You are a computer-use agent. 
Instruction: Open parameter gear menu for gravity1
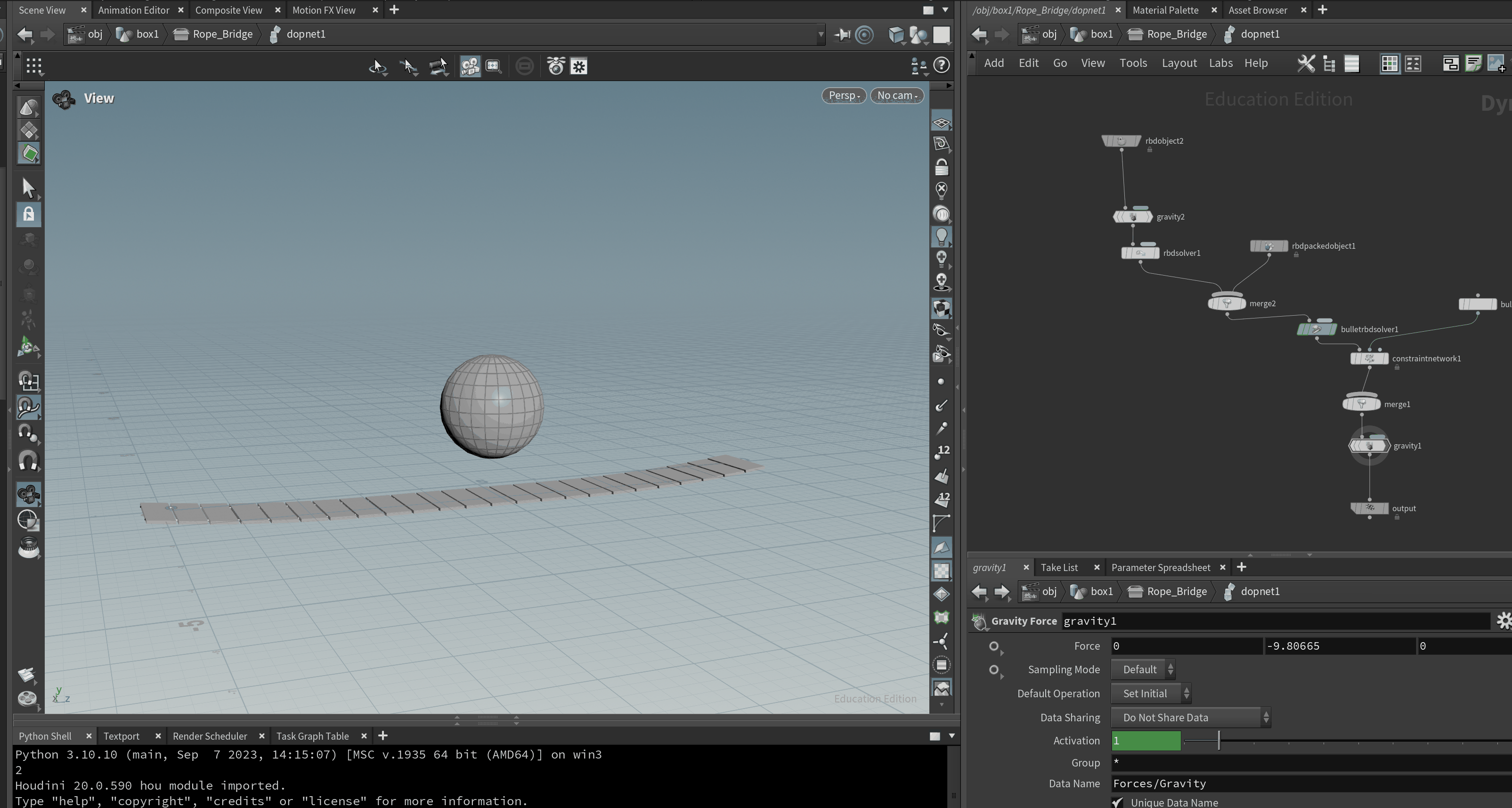tap(1504, 620)
